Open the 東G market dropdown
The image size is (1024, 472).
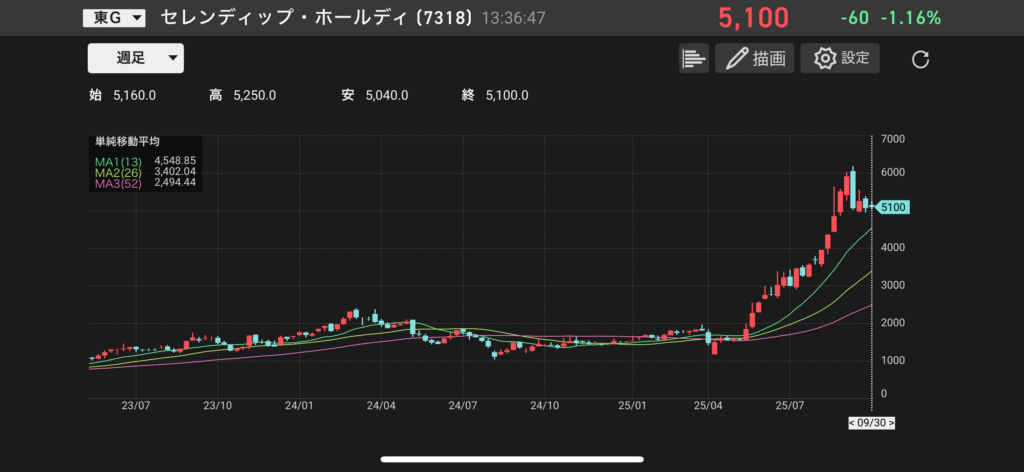click(113, 18)
